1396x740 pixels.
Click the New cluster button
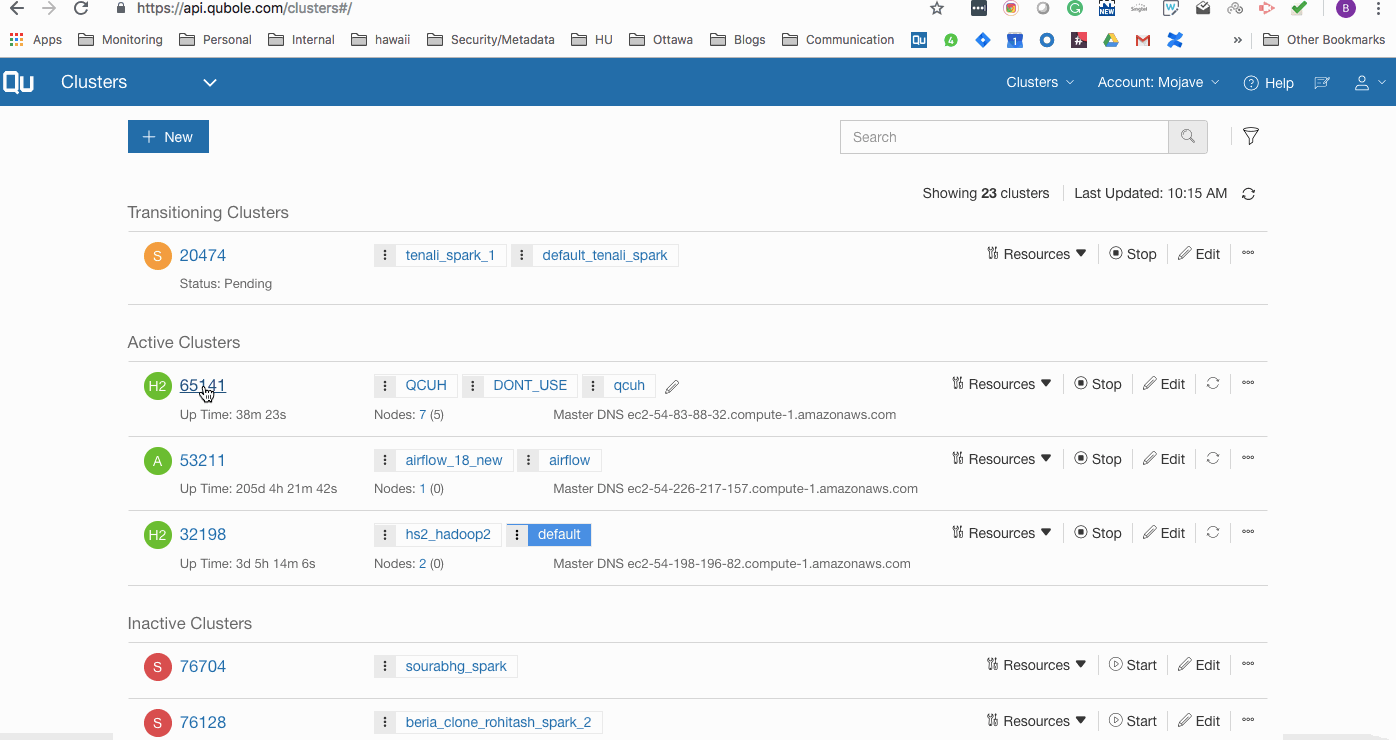point(168,137)
